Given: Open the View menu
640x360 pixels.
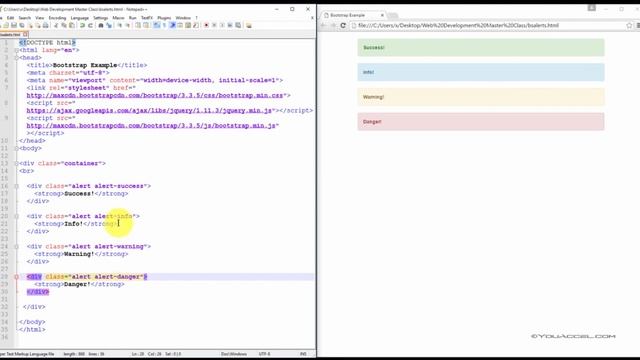Looking at the screenshot, I should [40, 18].
